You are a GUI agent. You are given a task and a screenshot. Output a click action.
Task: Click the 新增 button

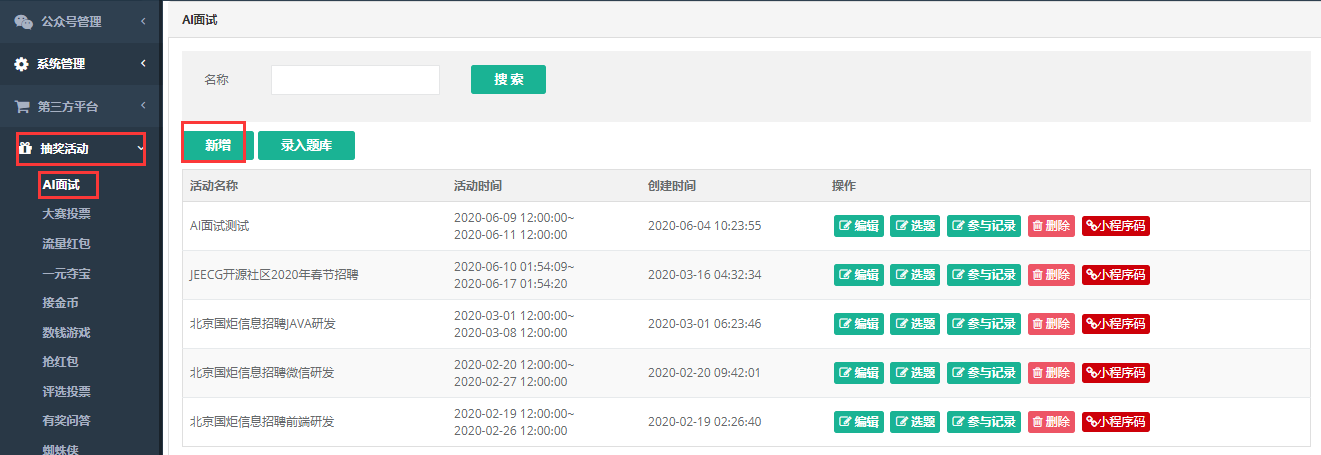coord(218,145)
